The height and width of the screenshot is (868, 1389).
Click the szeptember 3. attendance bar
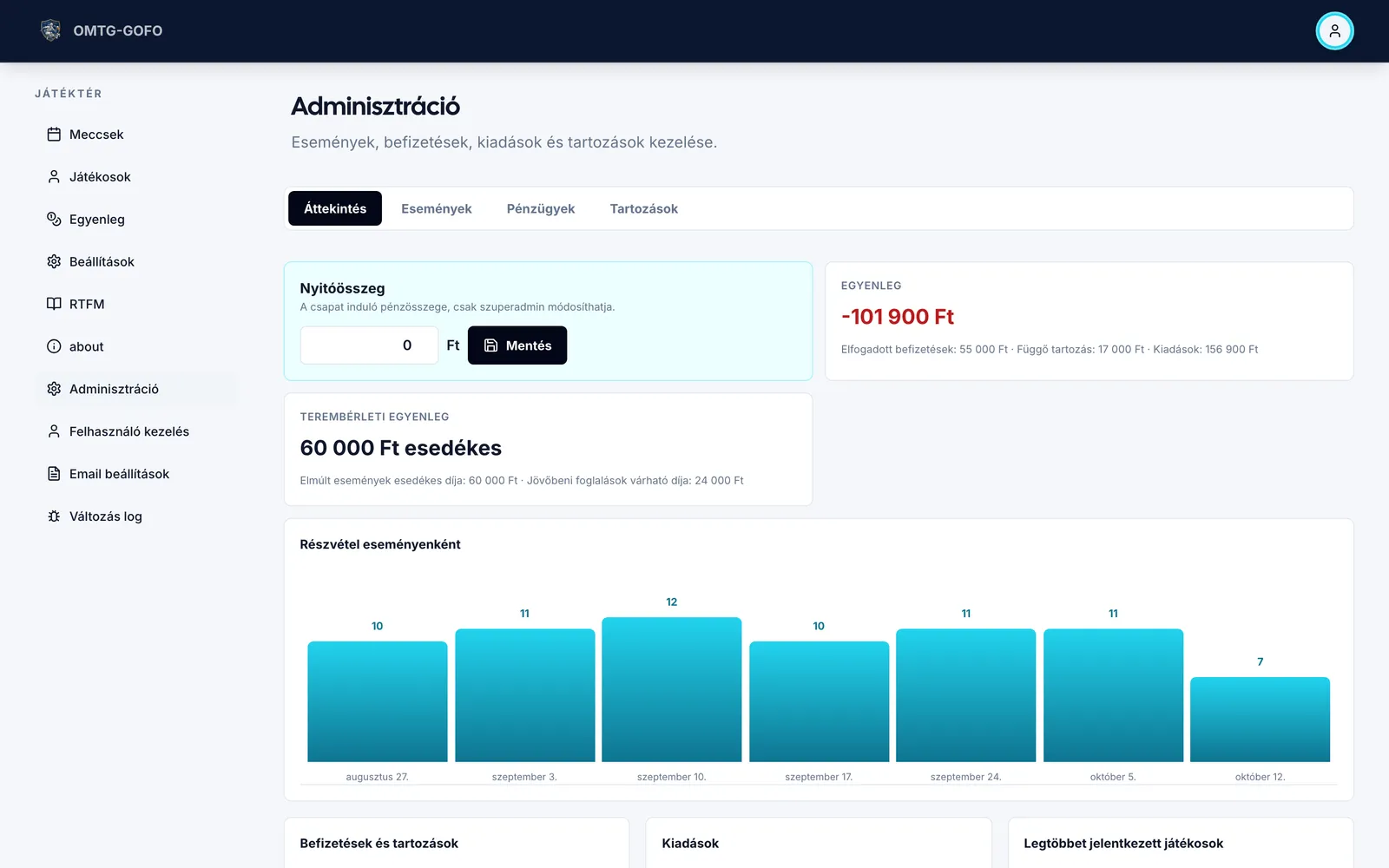pos(525,695)
